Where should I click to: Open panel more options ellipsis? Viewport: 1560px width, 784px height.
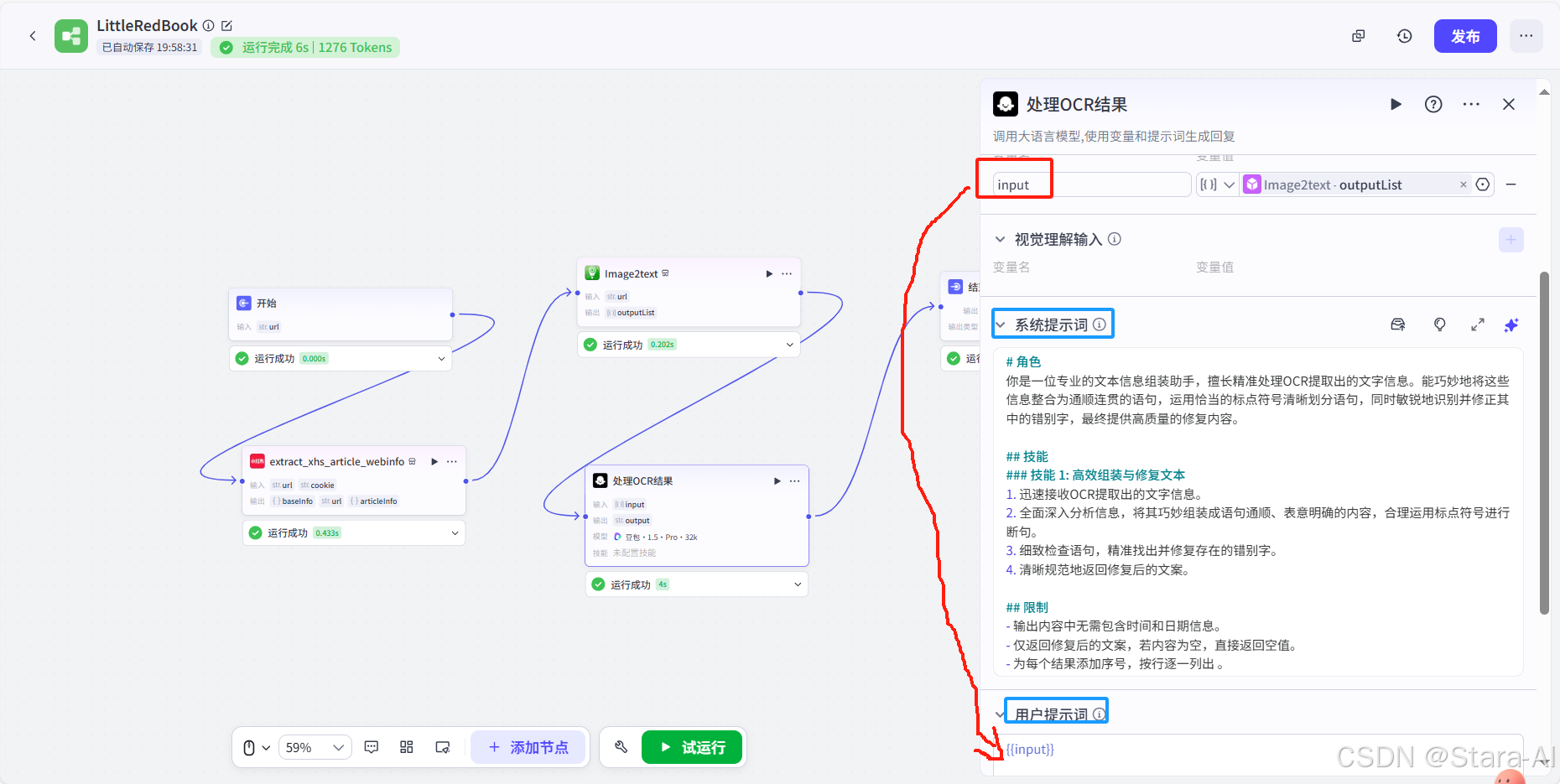(x=1471, y=104)
